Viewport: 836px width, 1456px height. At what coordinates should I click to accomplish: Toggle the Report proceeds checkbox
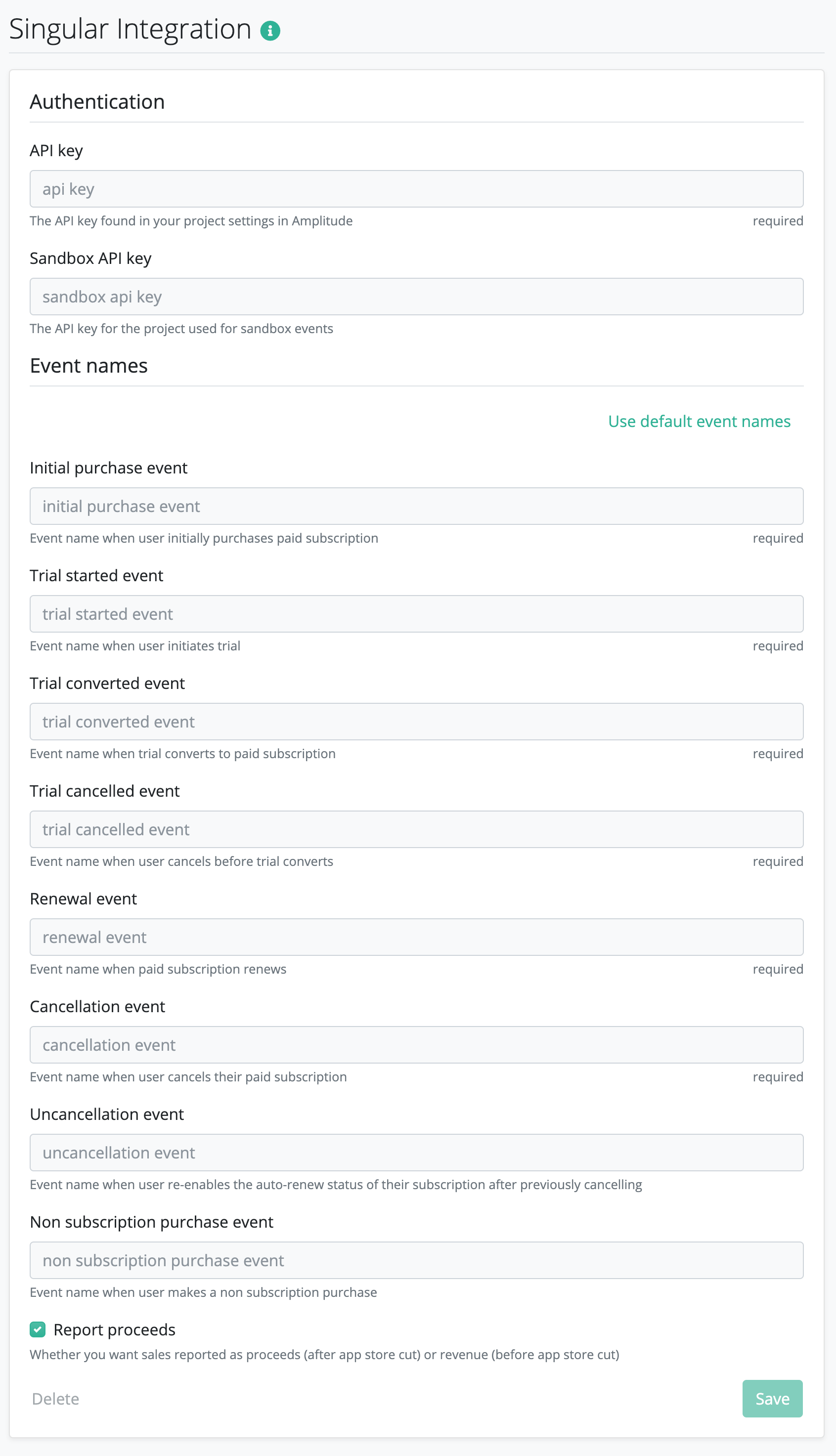point(38,1330)
